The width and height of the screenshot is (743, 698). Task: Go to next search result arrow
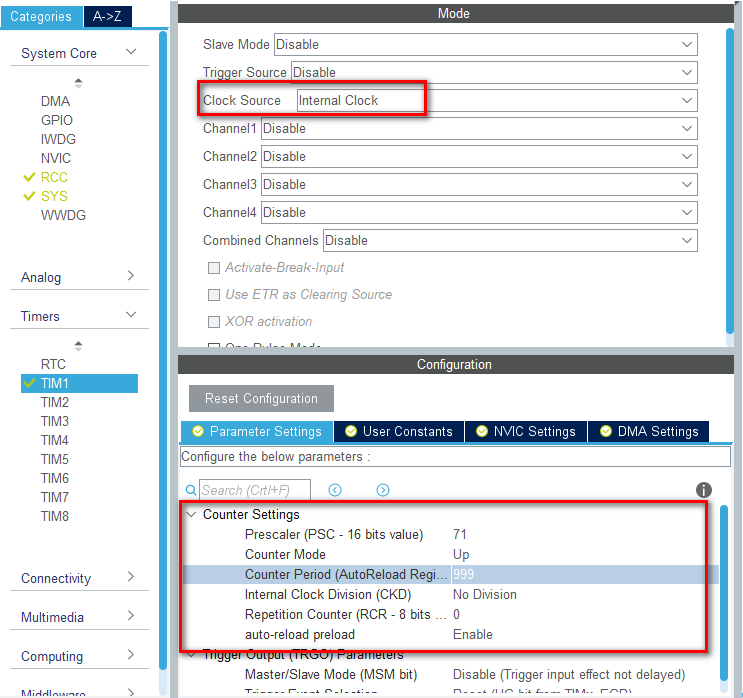[x=383, y=490]
